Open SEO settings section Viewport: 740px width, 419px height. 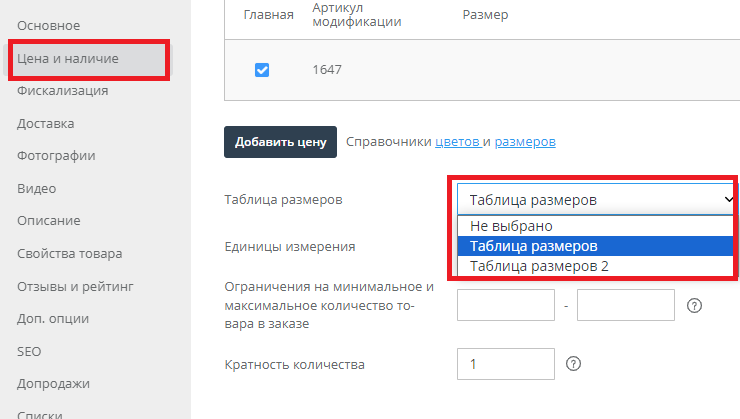click(x=30, y=351)
